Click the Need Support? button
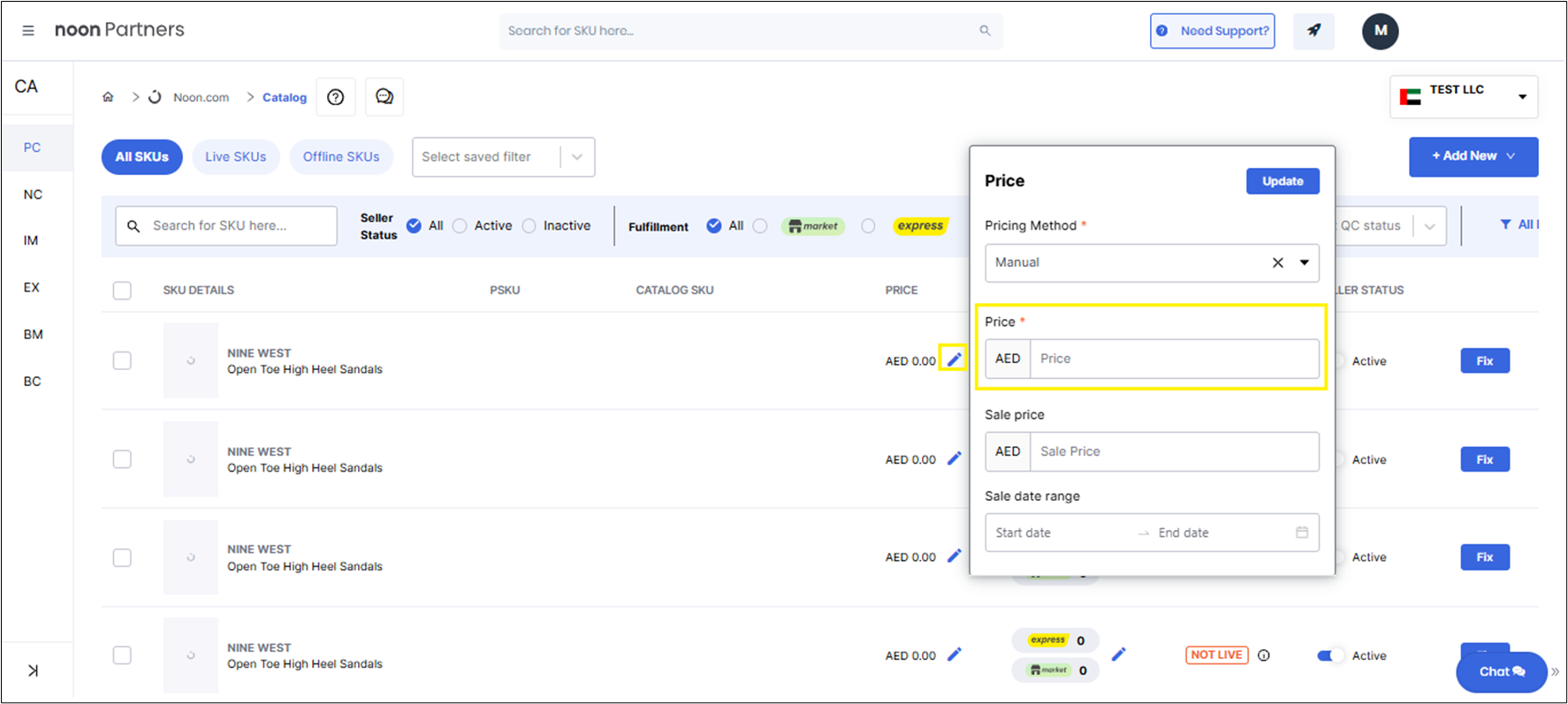This screenshot has width=1568, height=704. coord(1213,31)
